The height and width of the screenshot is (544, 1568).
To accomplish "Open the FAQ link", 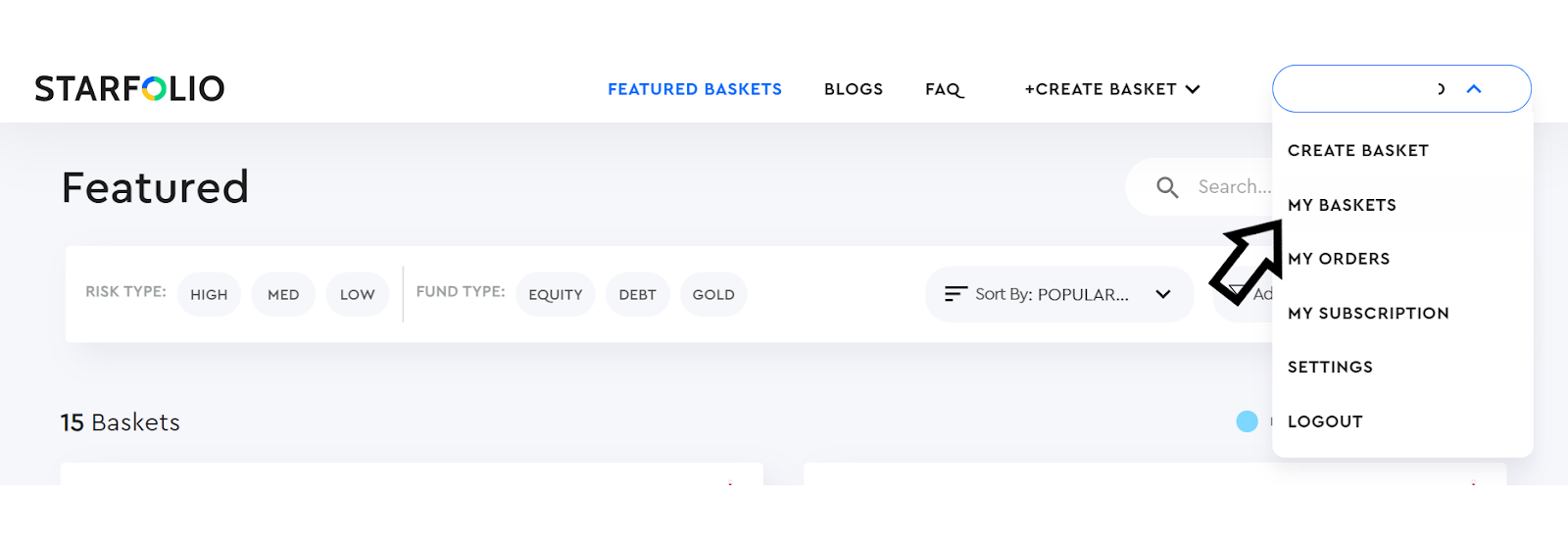I will 945,89.
